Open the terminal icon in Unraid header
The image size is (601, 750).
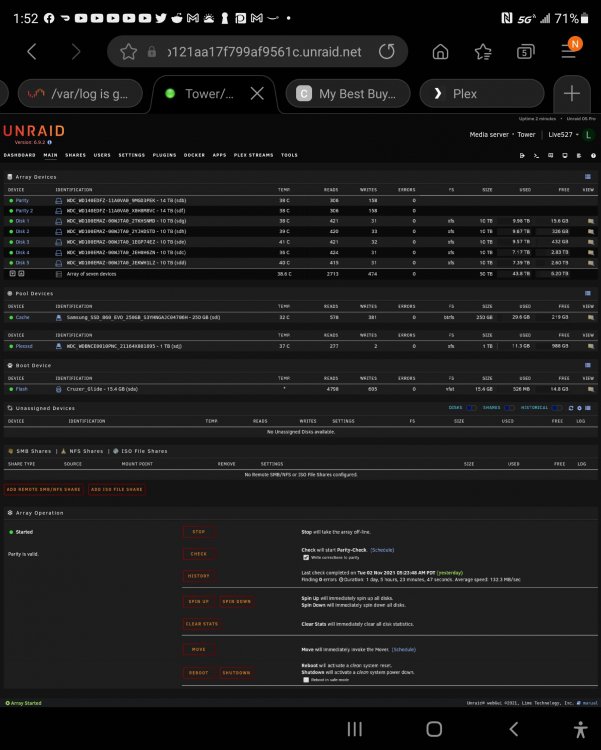pos(536,155)
